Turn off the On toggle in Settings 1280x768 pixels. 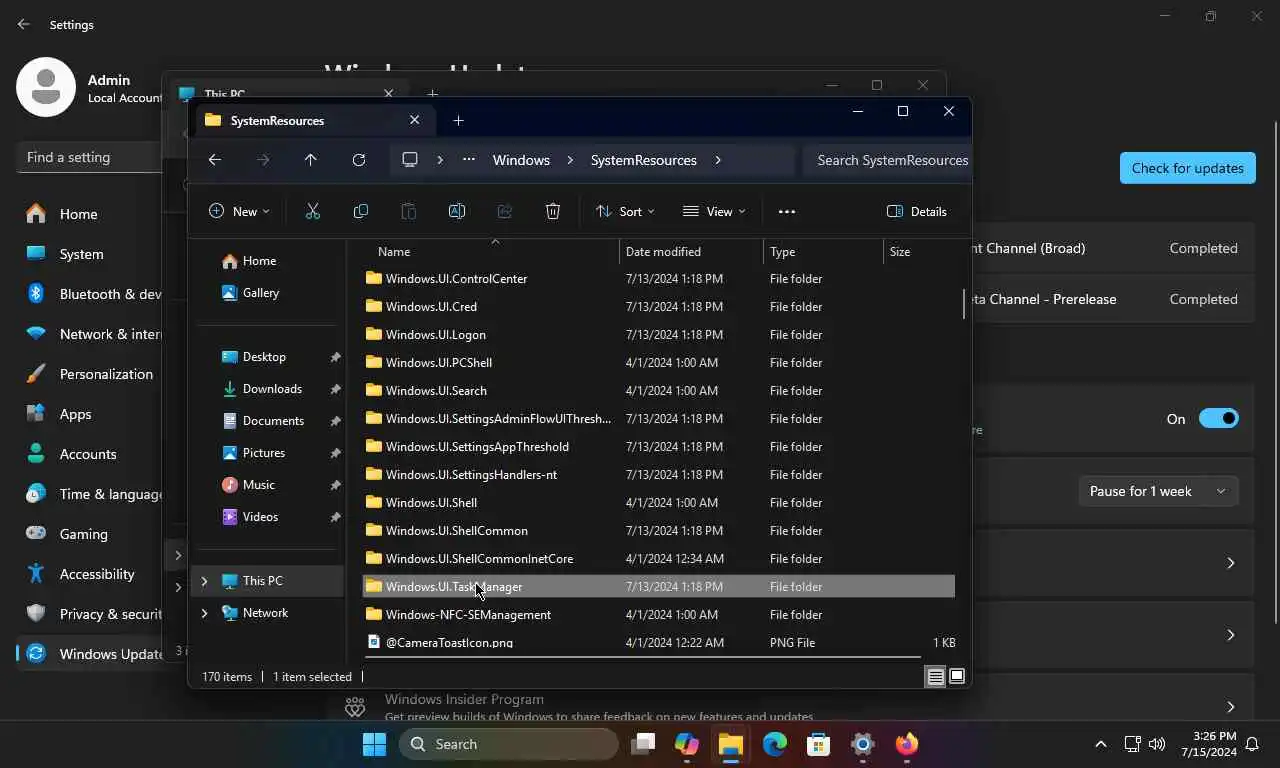(x=1219, y=419)
